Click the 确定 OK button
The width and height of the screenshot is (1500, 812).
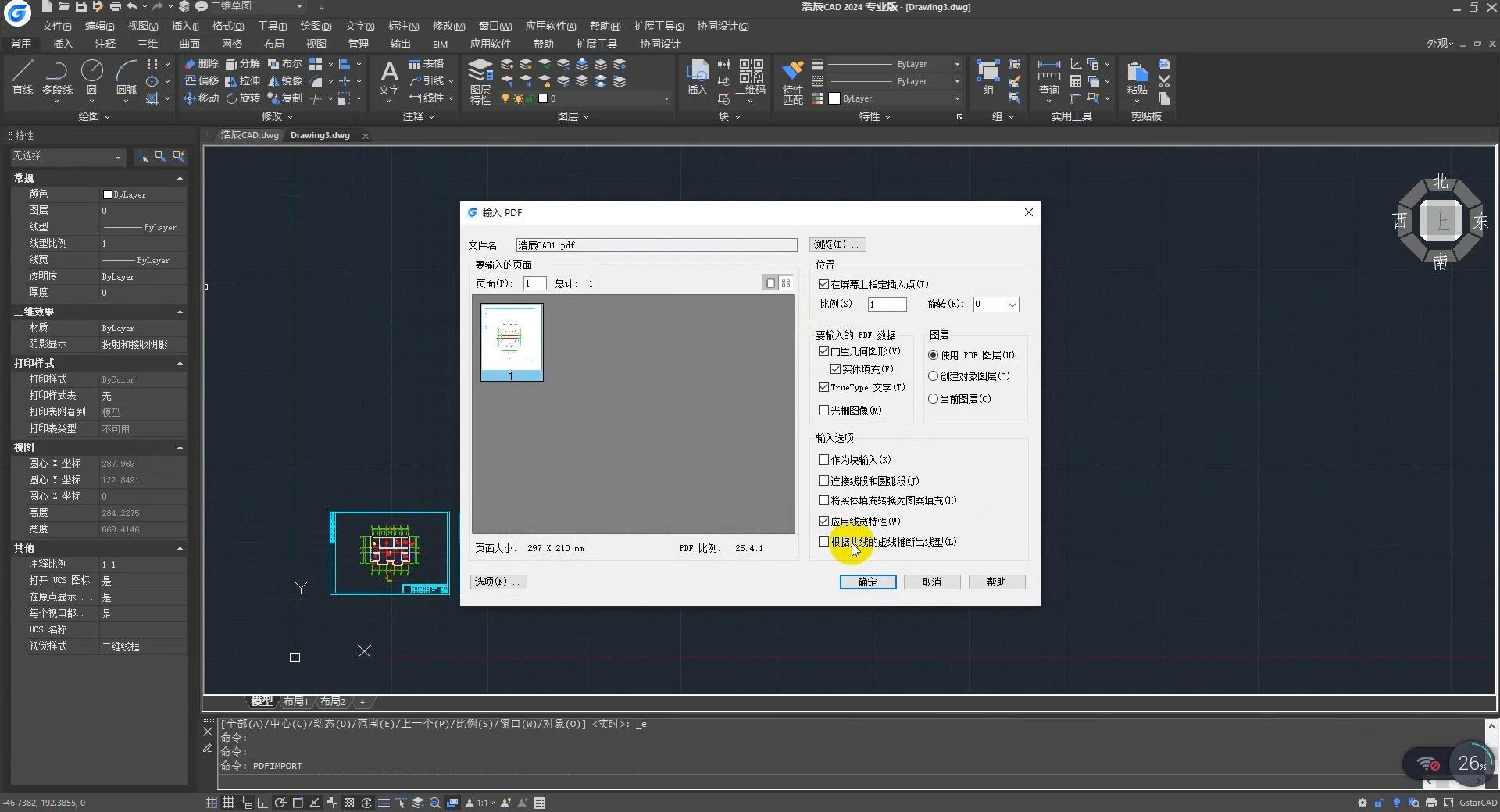tap(868, 582)
